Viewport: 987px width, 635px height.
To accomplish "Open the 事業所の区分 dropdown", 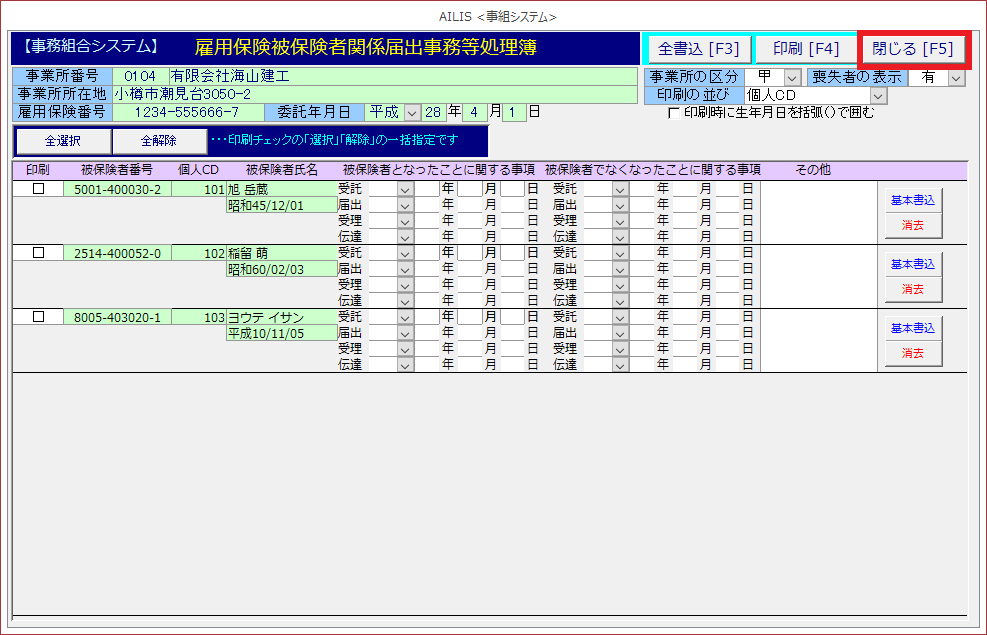I will pos(792,78).
